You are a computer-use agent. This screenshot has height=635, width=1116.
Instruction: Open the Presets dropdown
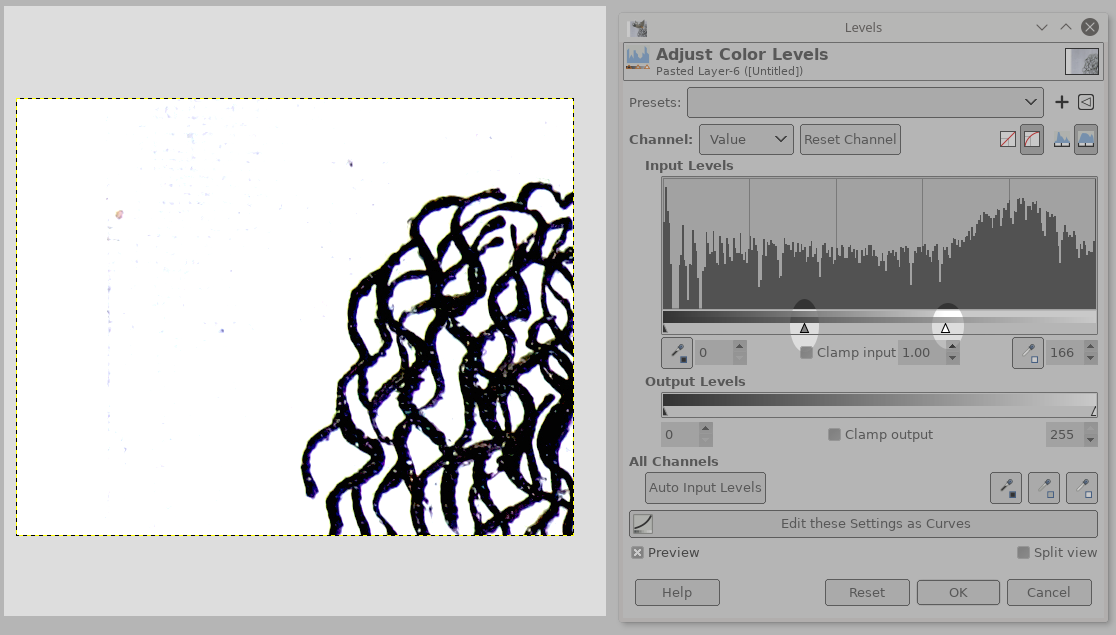[865, 103]
